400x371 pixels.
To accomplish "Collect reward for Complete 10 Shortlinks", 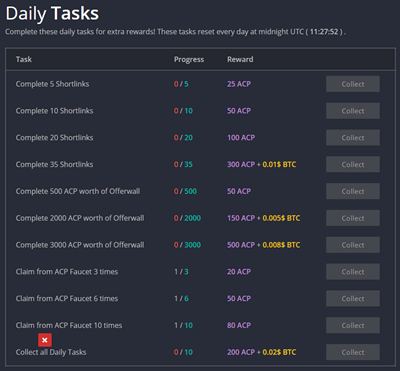I will coord(353,111).
